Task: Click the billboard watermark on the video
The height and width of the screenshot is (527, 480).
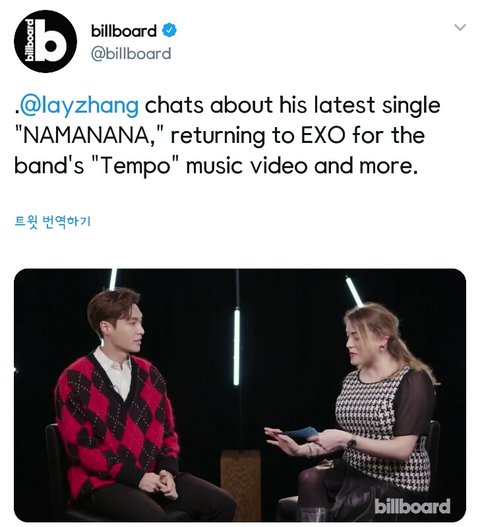Action: point(412,506)
